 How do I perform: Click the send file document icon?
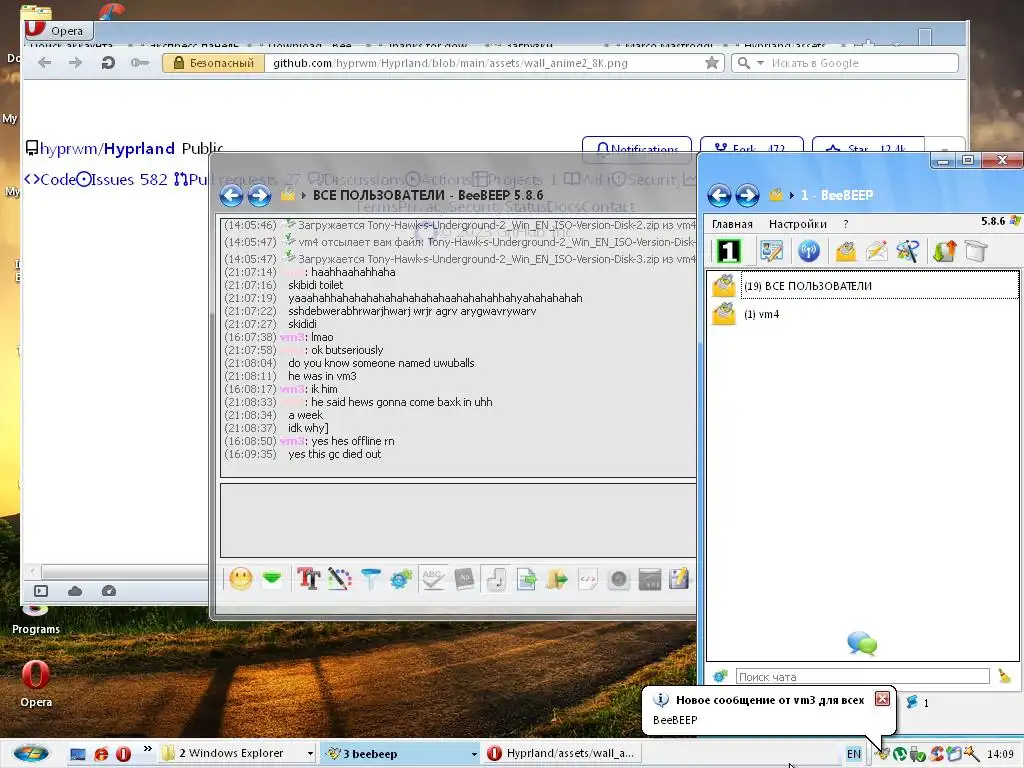click(x=526, y=579)
